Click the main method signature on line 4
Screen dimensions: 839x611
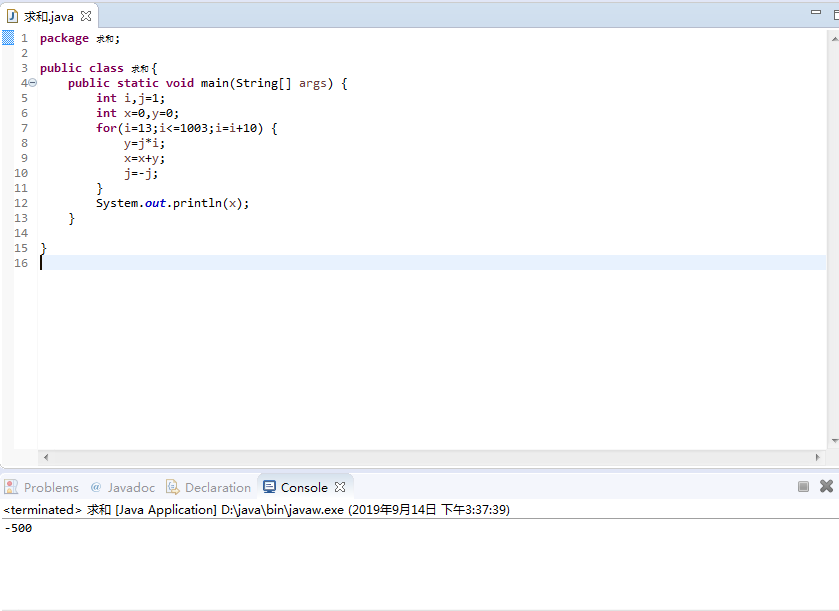208,83
